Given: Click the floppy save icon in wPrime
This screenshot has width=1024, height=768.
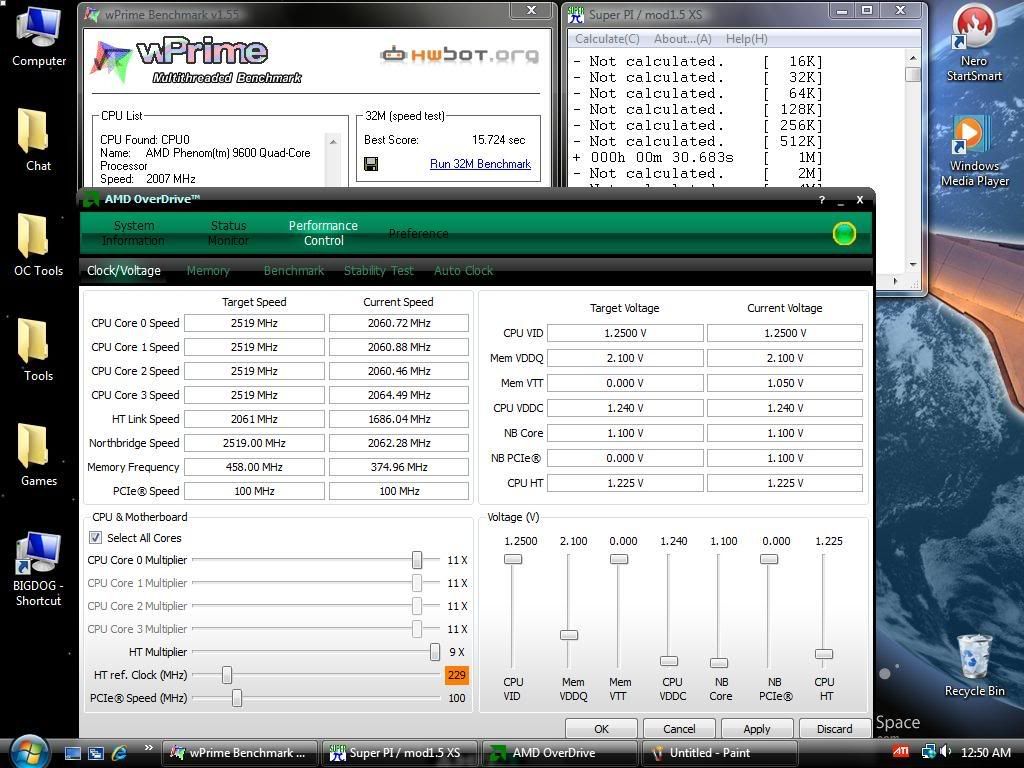Looking at the screenshot, I should click(371, 164).
